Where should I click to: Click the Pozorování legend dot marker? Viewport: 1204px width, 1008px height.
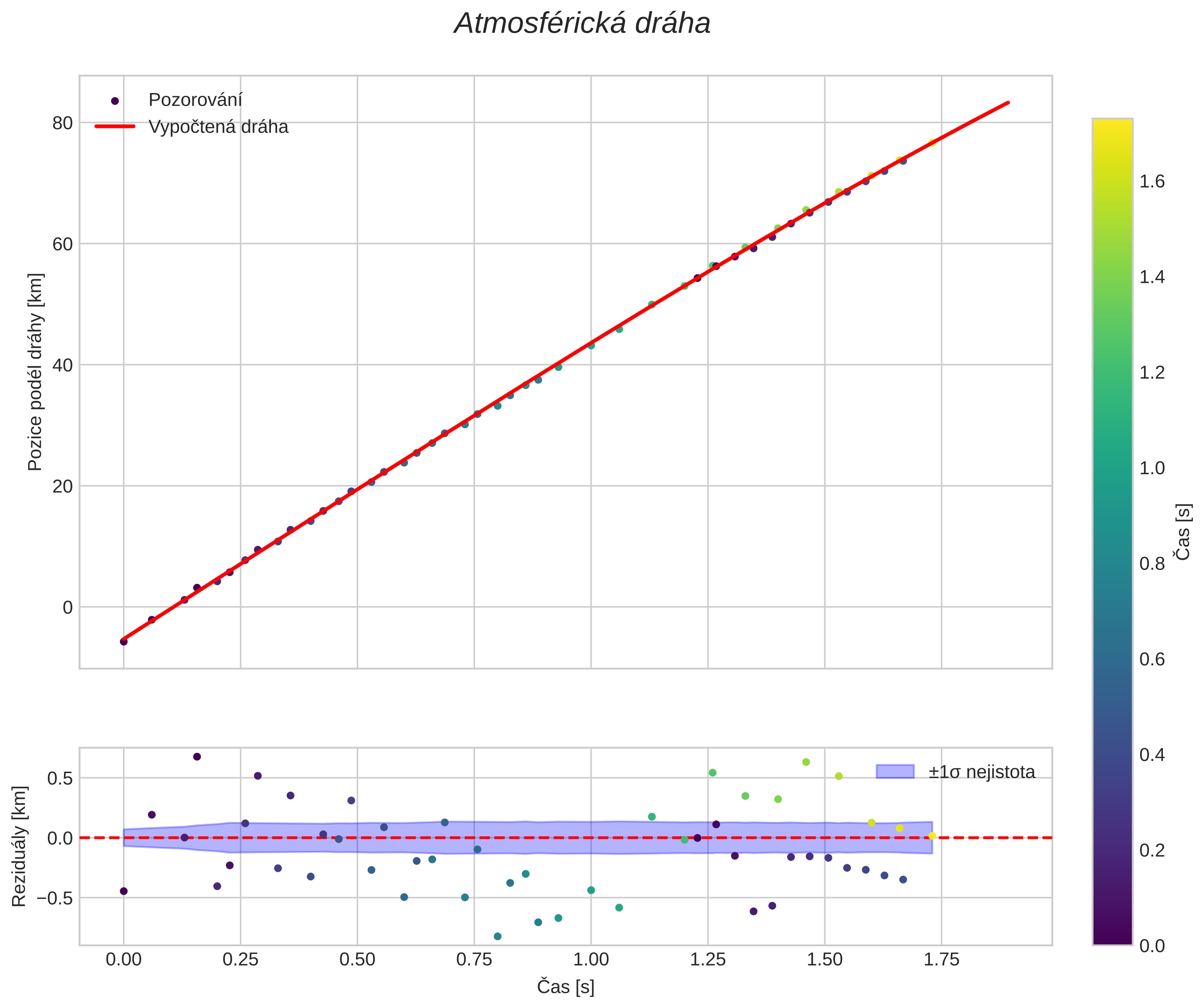(114, 101)
